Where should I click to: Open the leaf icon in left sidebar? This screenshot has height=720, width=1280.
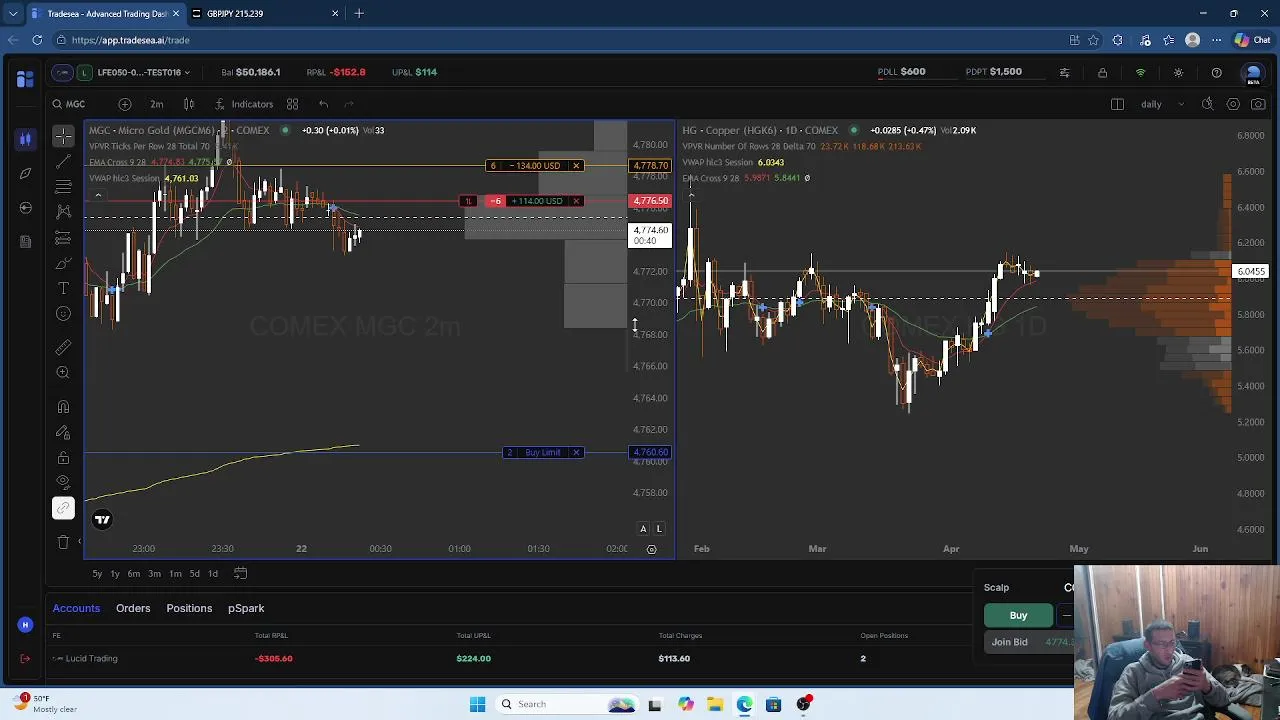click(25, 173)
